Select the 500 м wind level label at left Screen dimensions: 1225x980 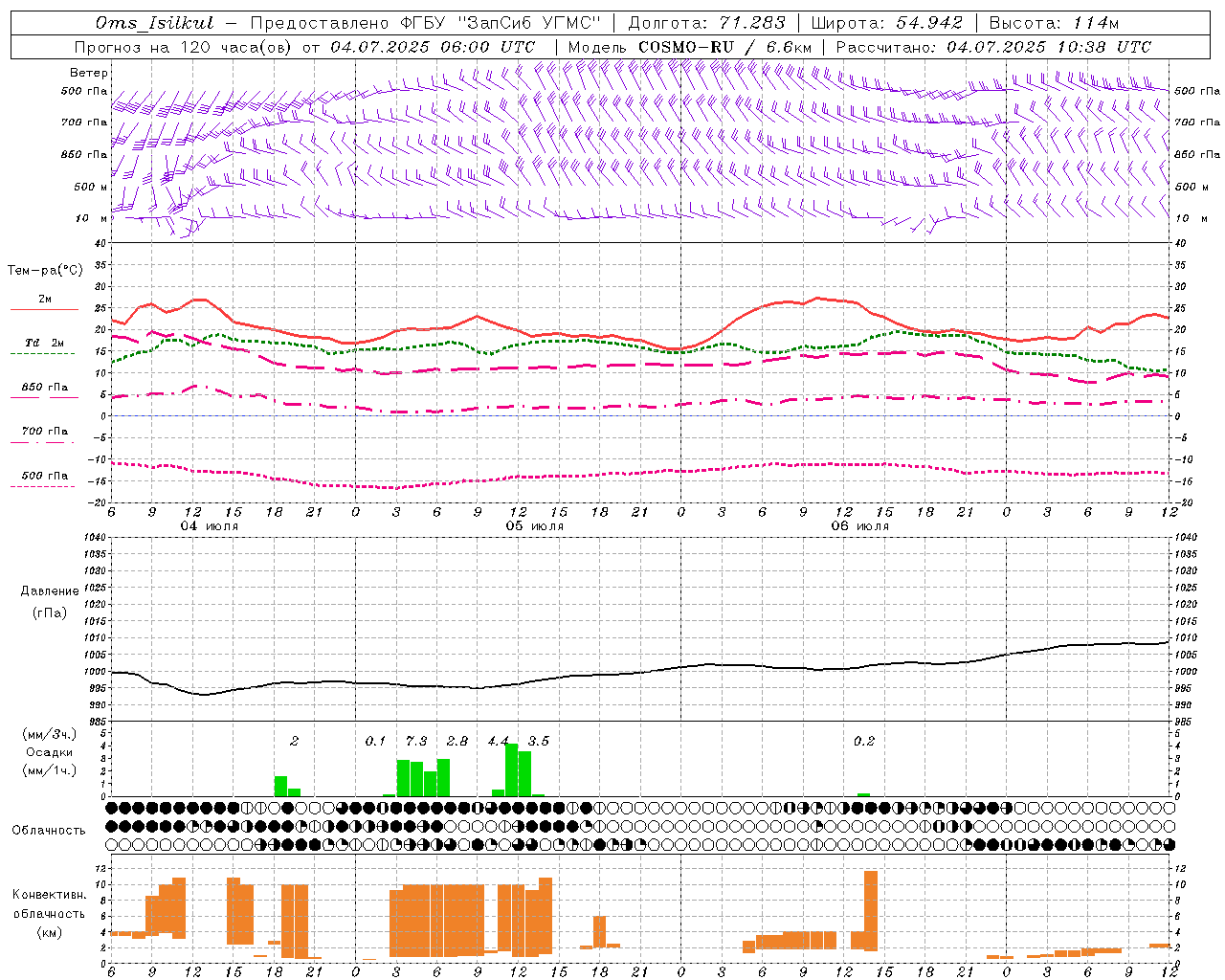click(91, 187)
